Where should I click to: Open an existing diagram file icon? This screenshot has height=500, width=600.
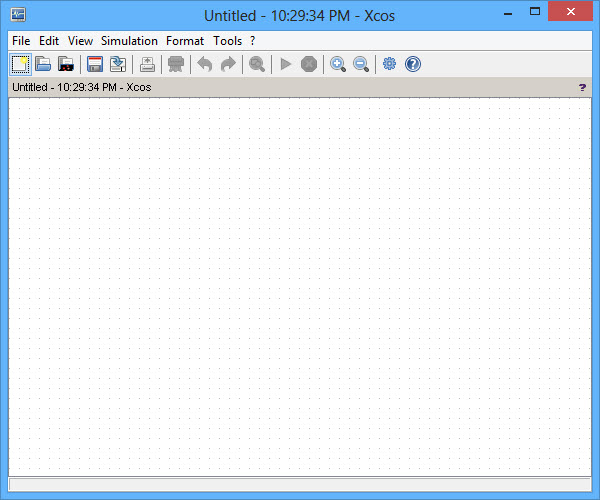tap(43, 64)
